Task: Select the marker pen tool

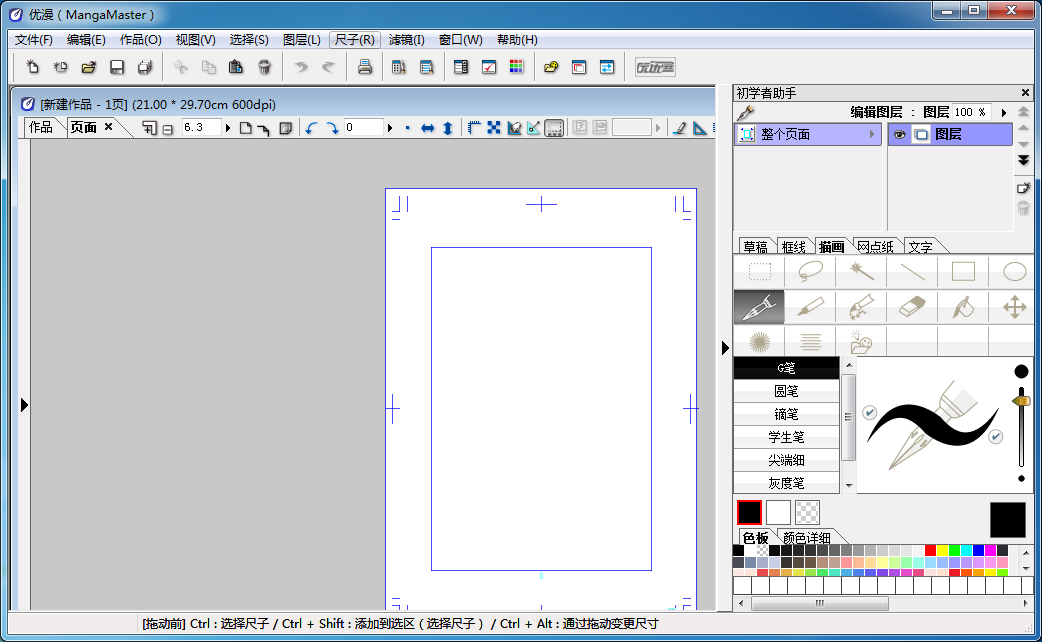Action: (x=810, y=307)
